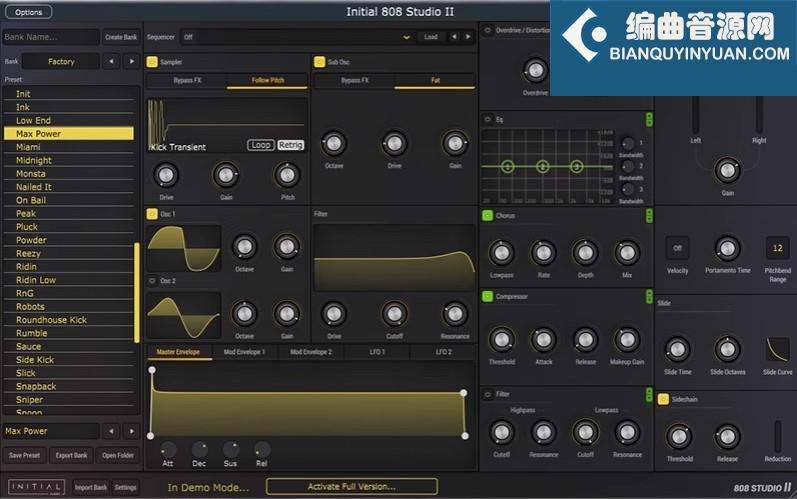Disable the Compressor effect
Viewport: 797px width, 499px height.
pyautogui.click(x=487, y=296)
